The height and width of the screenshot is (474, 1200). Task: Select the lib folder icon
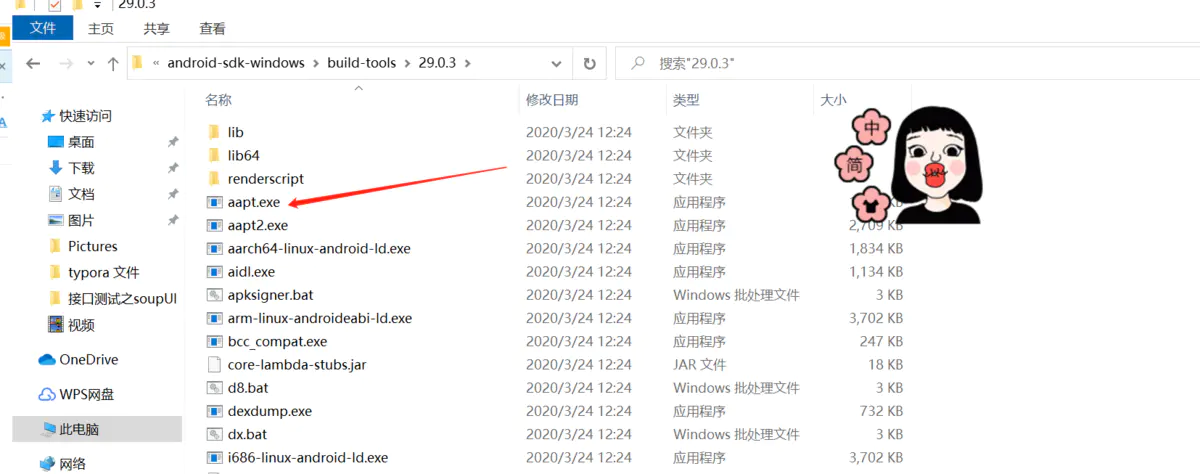coord(213,132)
